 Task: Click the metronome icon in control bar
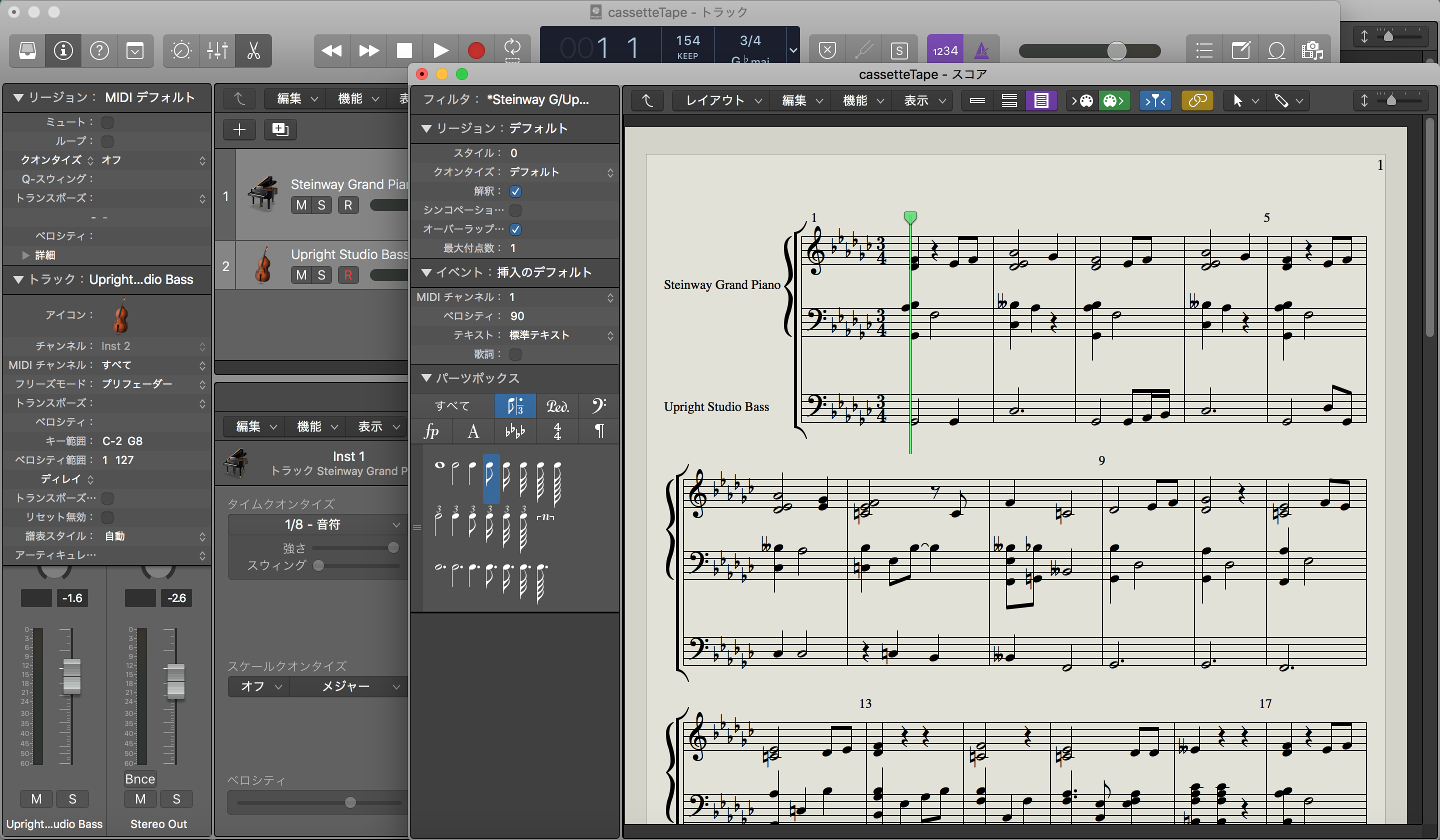pyautogui.click(x=981, y=51)
